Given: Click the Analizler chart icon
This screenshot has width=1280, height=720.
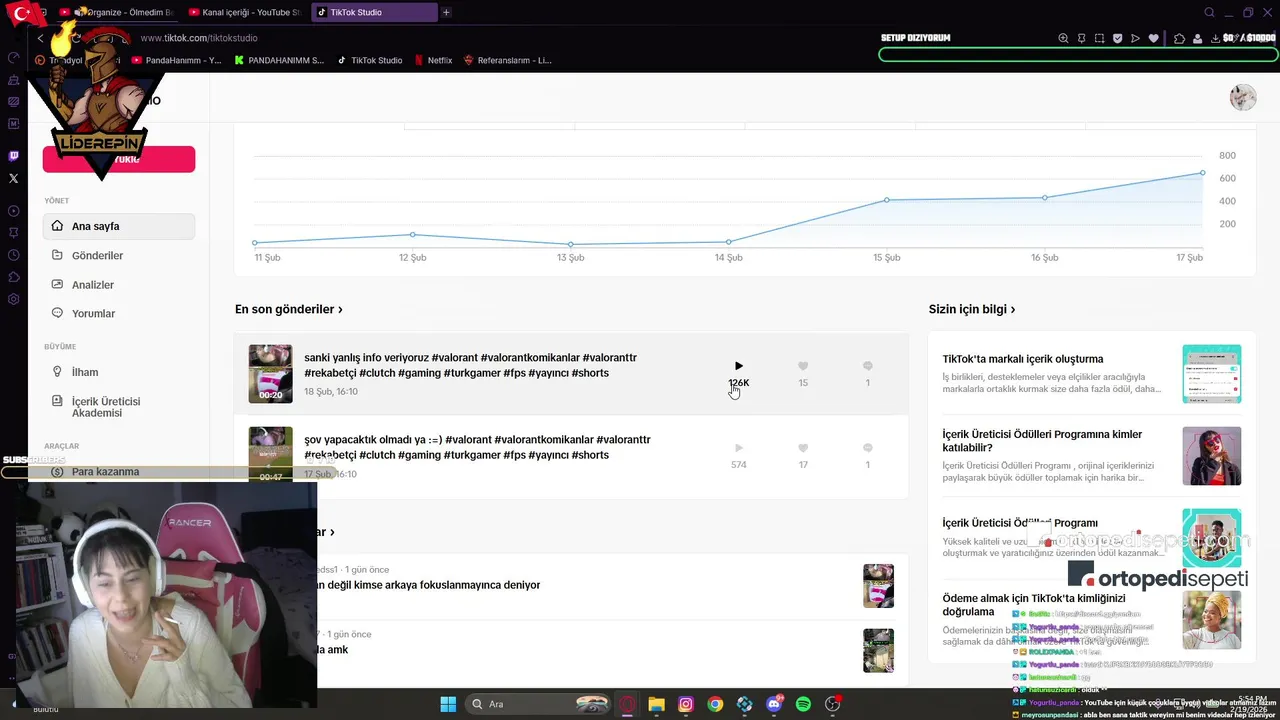Looking at the screenshot, I should pos(57,285).
